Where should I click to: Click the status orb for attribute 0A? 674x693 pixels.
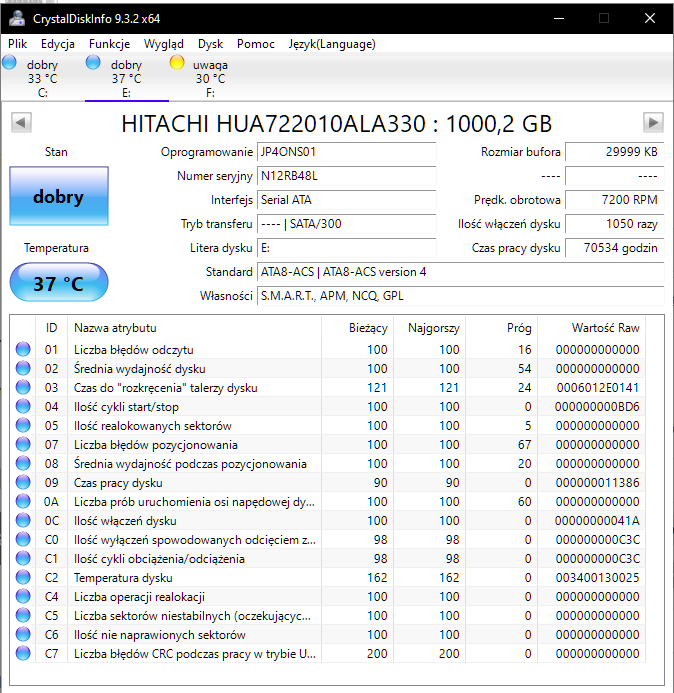click(x=23, y=501)
